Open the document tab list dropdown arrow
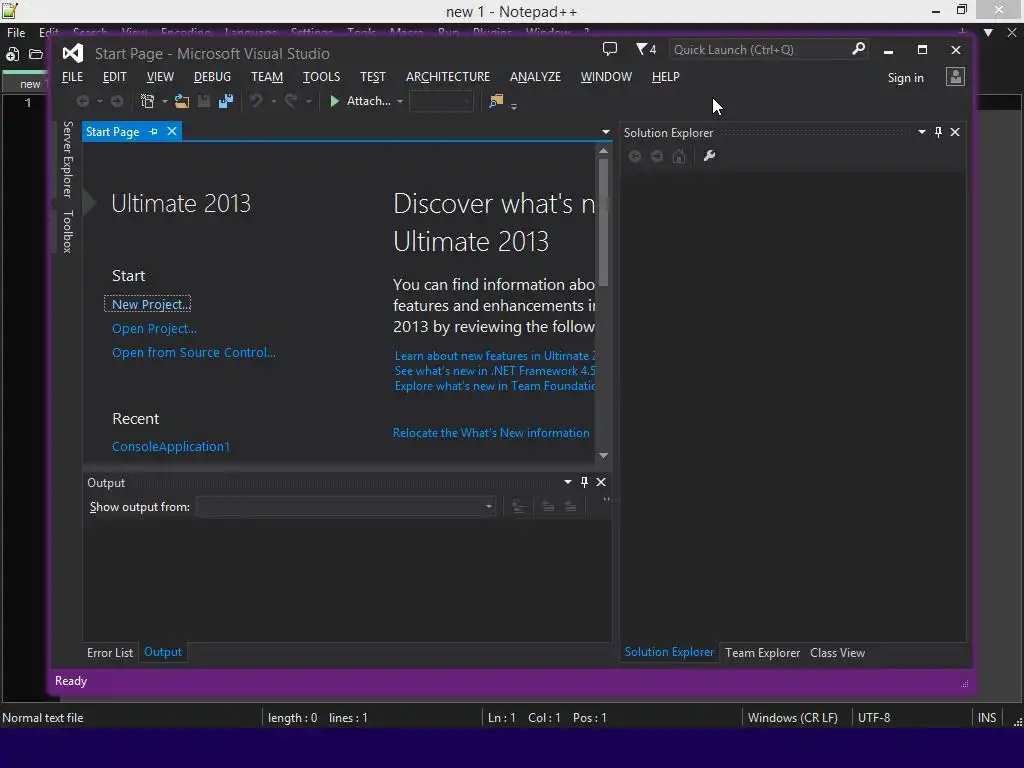 point(606,132)
